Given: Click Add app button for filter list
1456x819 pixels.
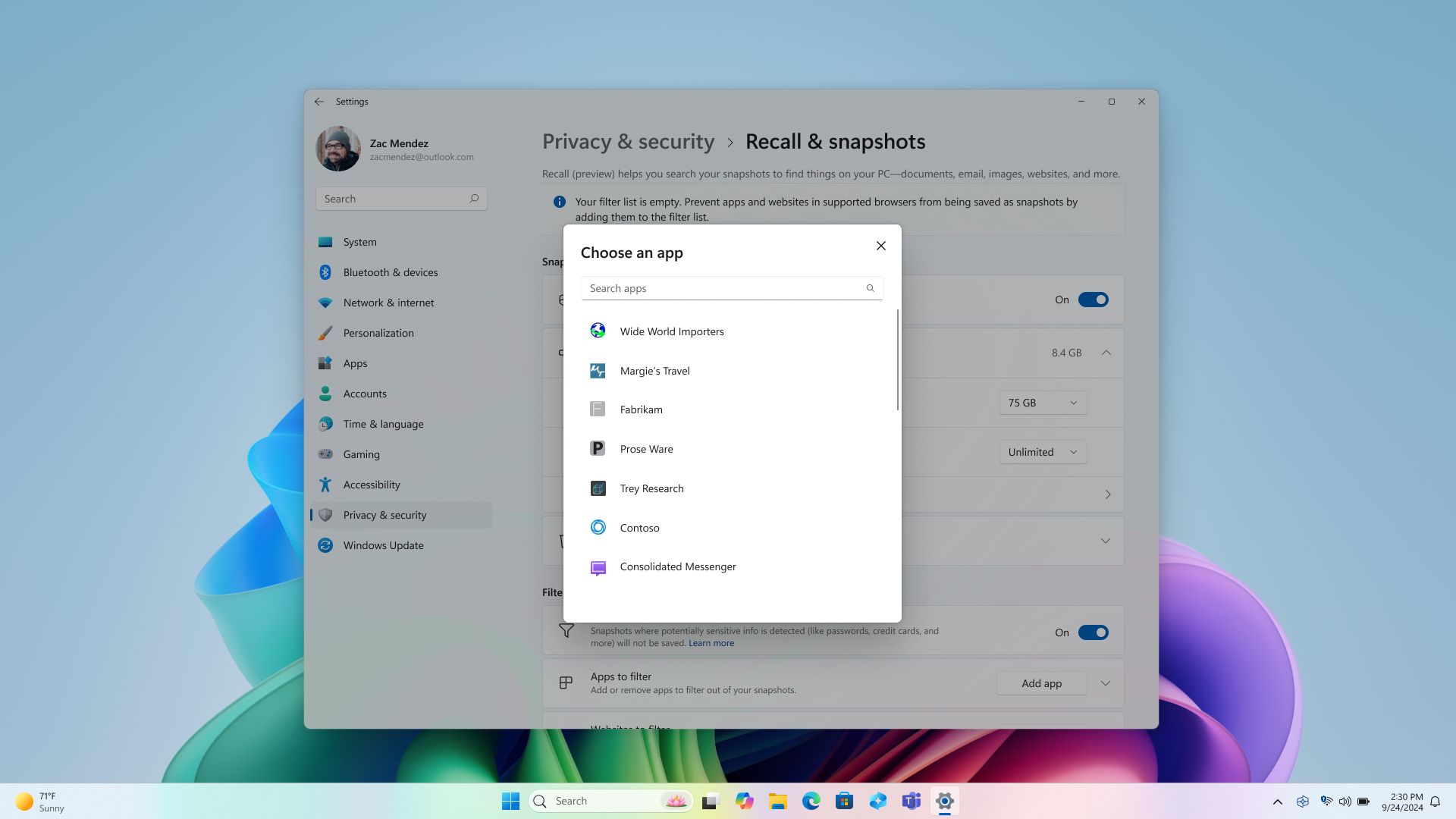Looking at the screenshot, I should (x=1041, y=683).
